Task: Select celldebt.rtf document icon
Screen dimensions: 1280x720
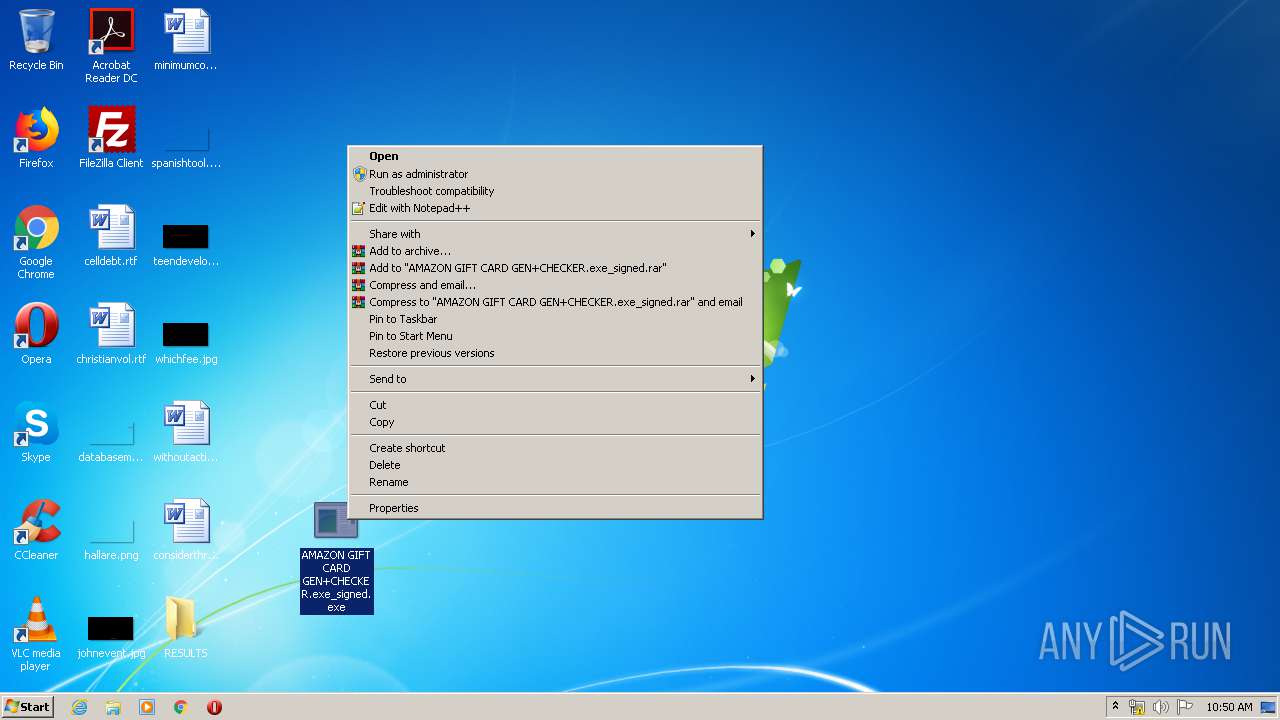Action: 111,236
